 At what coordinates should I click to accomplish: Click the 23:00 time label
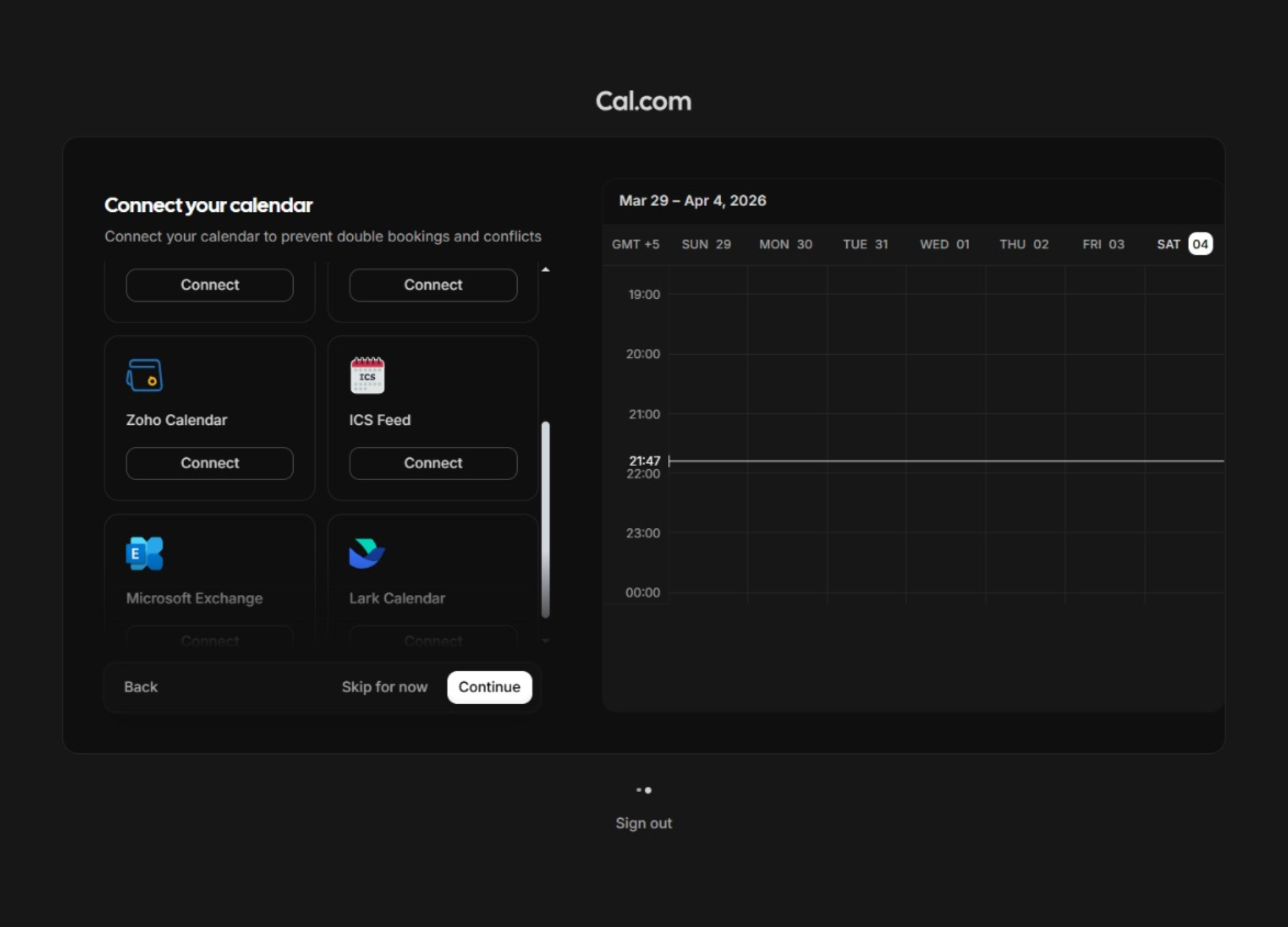coord(643,533)
